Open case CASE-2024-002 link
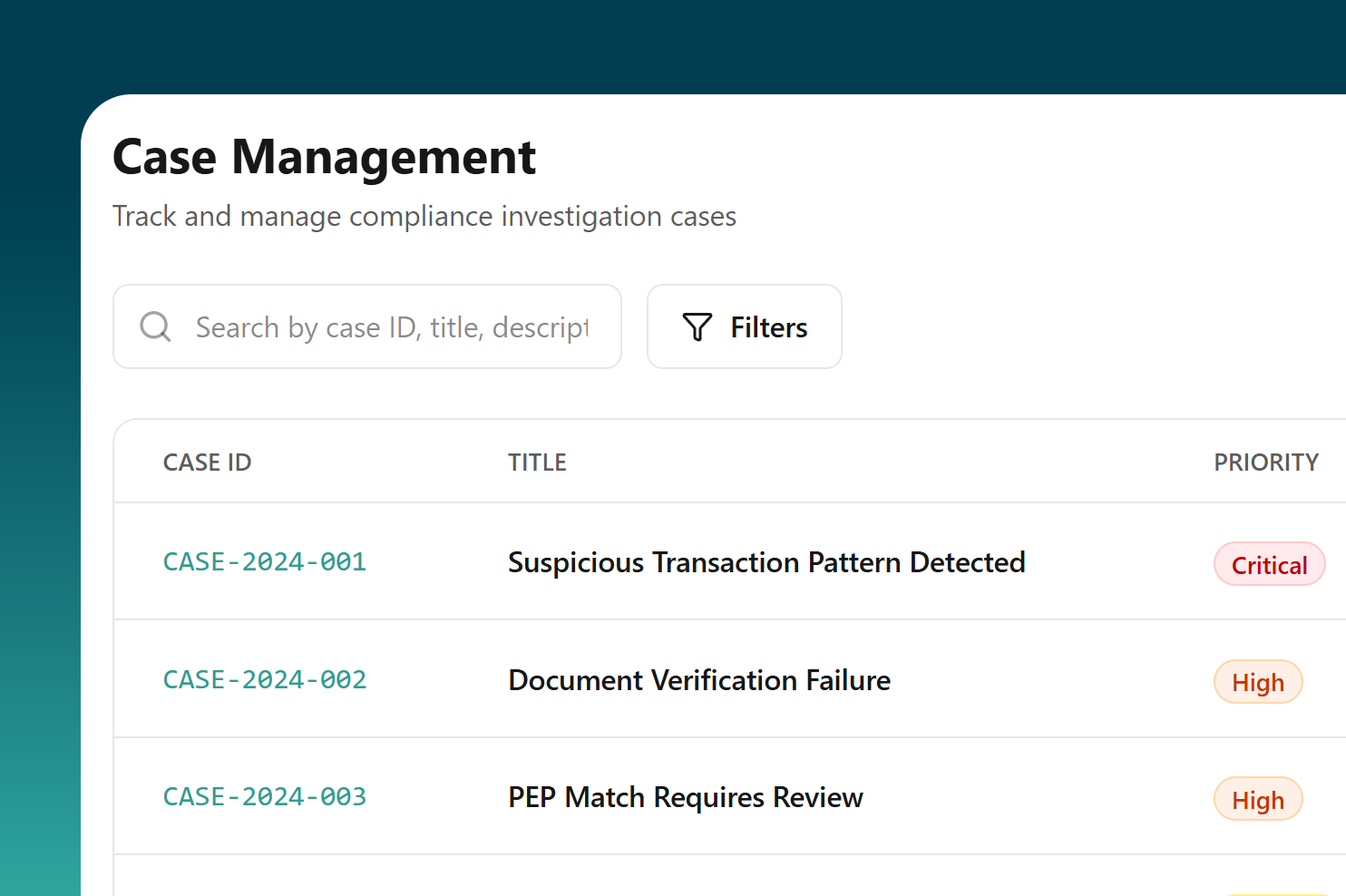Image resolution: width=1346 pixels, height=896 pixels. [x=265, y=680]
